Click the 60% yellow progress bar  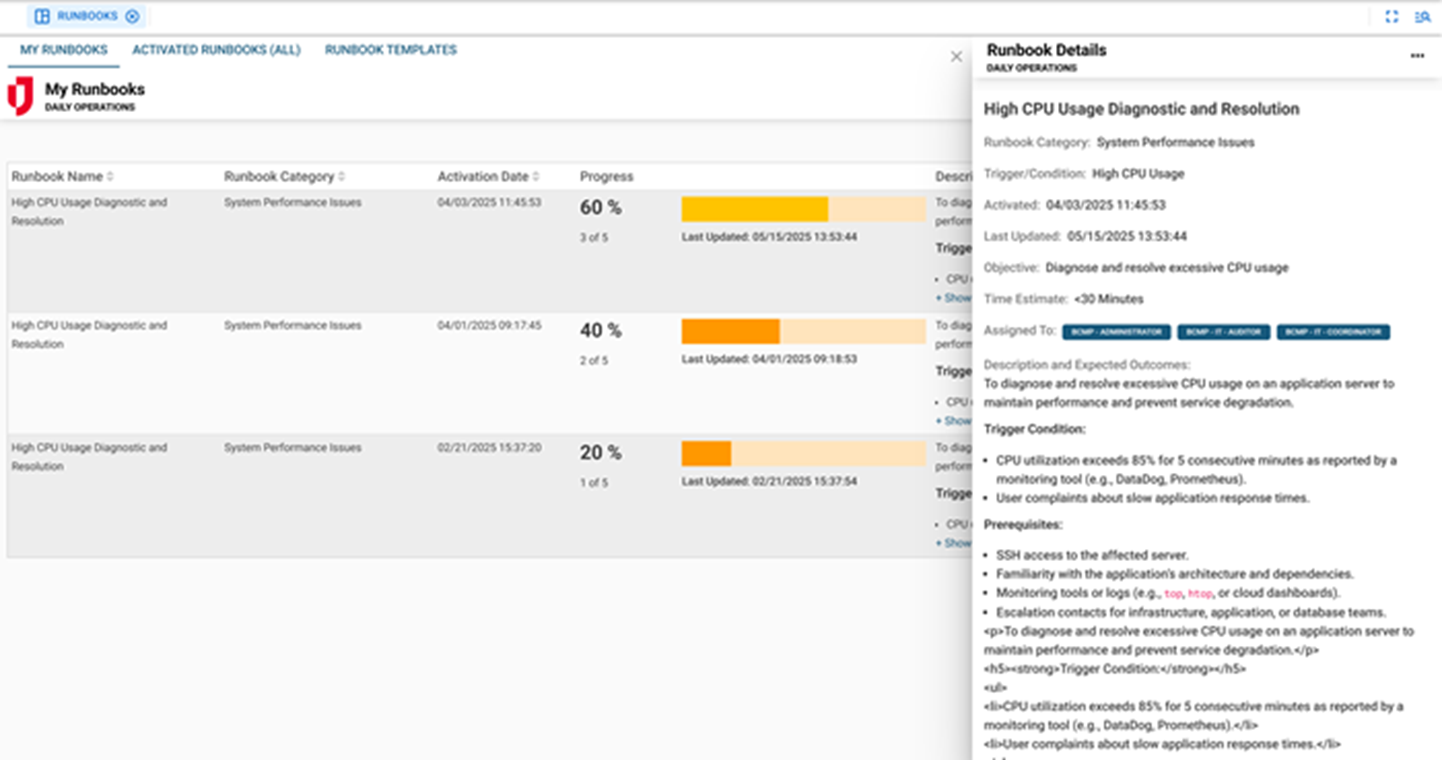tap(755, 209)
